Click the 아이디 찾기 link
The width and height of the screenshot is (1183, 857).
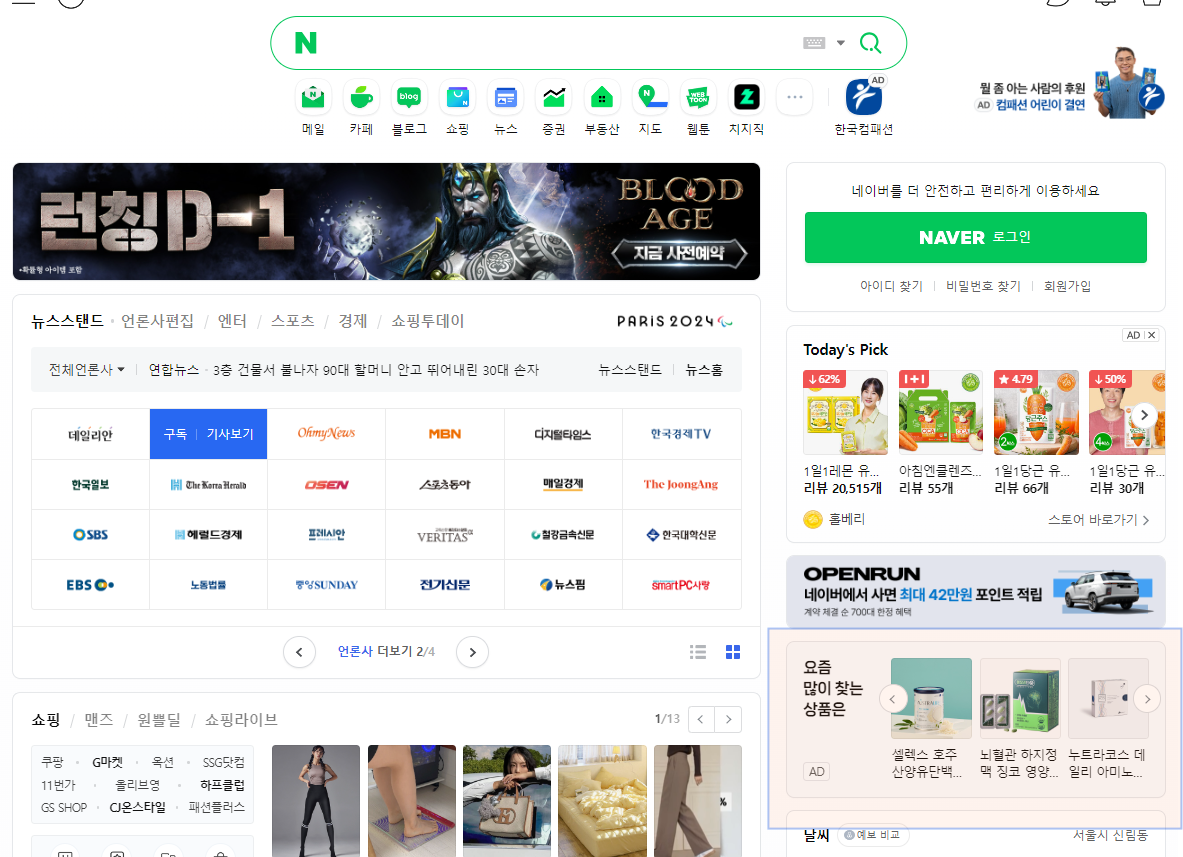tap(891, 286)
